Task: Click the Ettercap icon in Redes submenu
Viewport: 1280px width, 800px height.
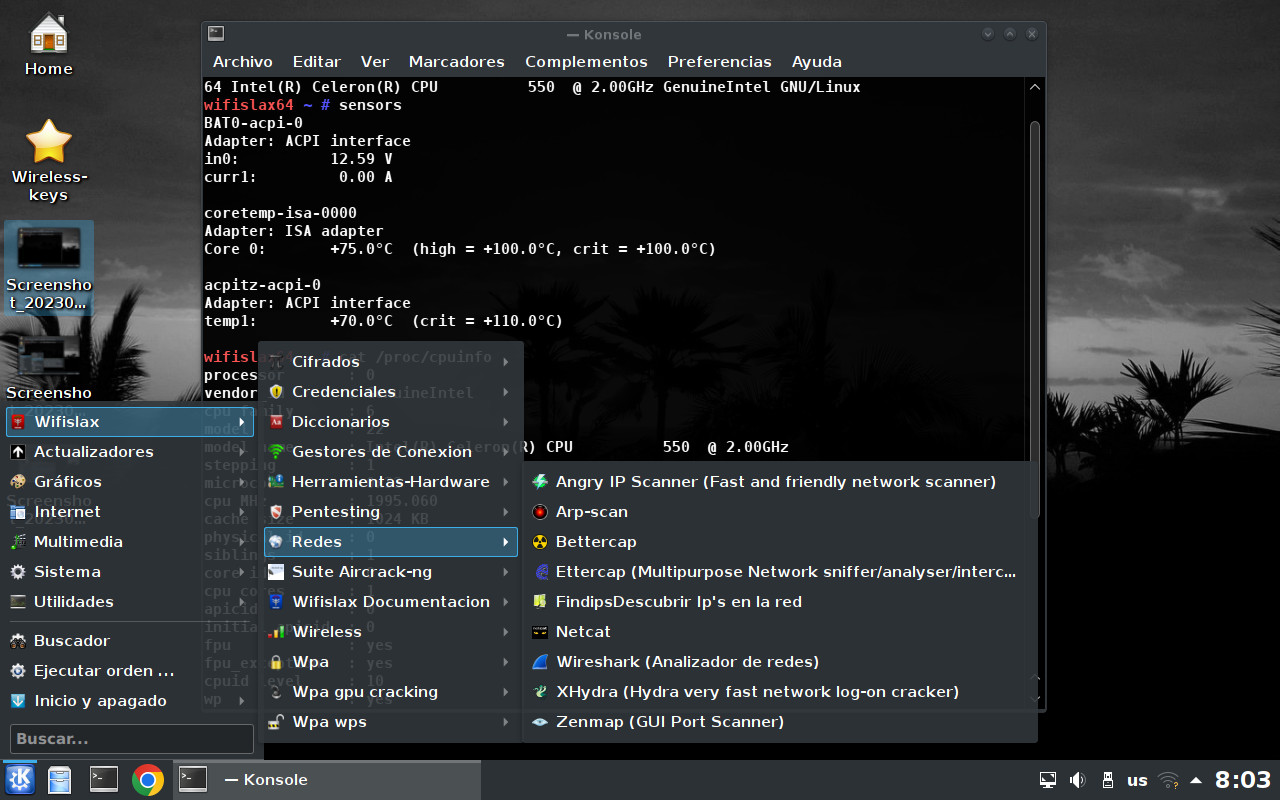Action: tap(540, 572)
